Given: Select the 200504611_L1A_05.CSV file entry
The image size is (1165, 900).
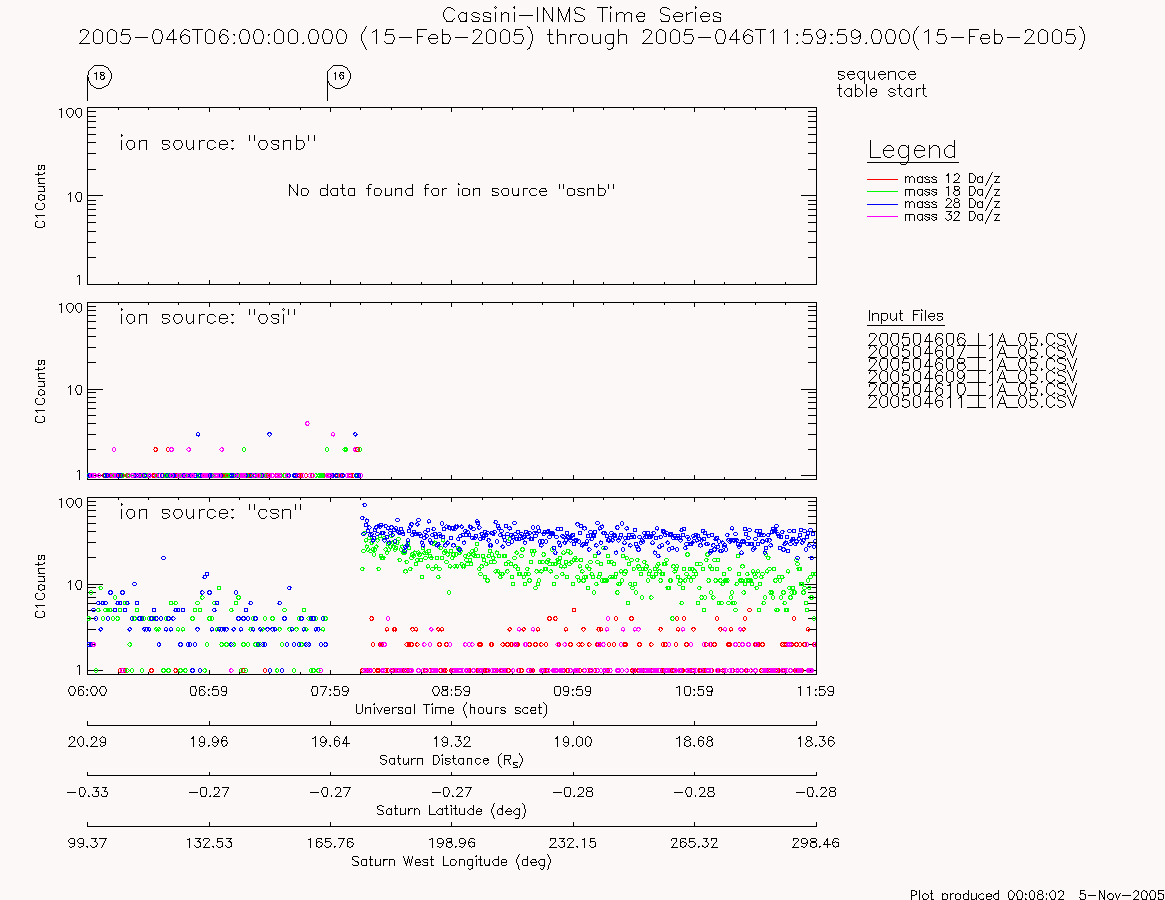Looking at the screenshot, I should [972, 402].
